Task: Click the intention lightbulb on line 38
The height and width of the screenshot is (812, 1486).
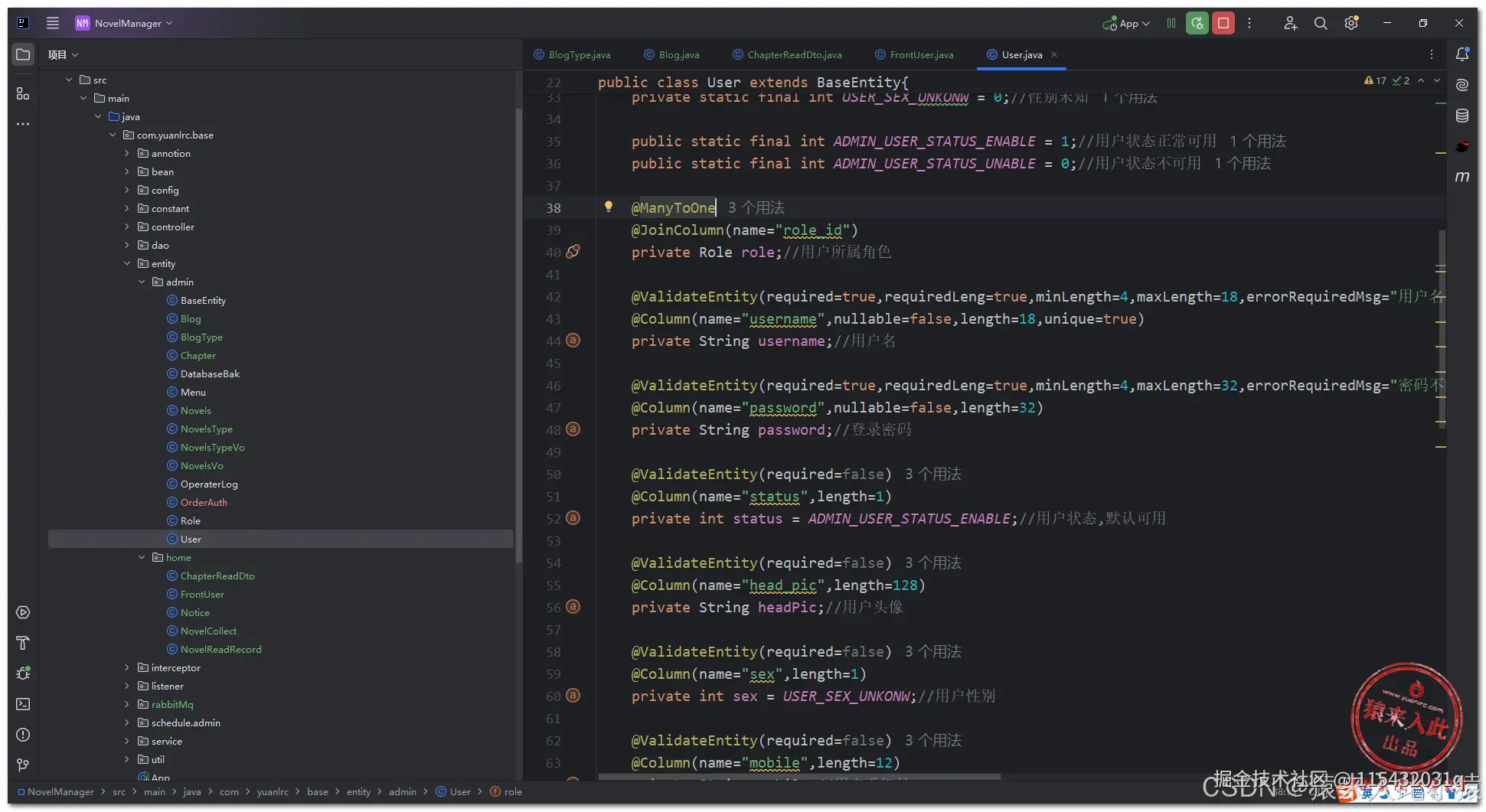Action: pyautogui.click(x=609, y=207)
